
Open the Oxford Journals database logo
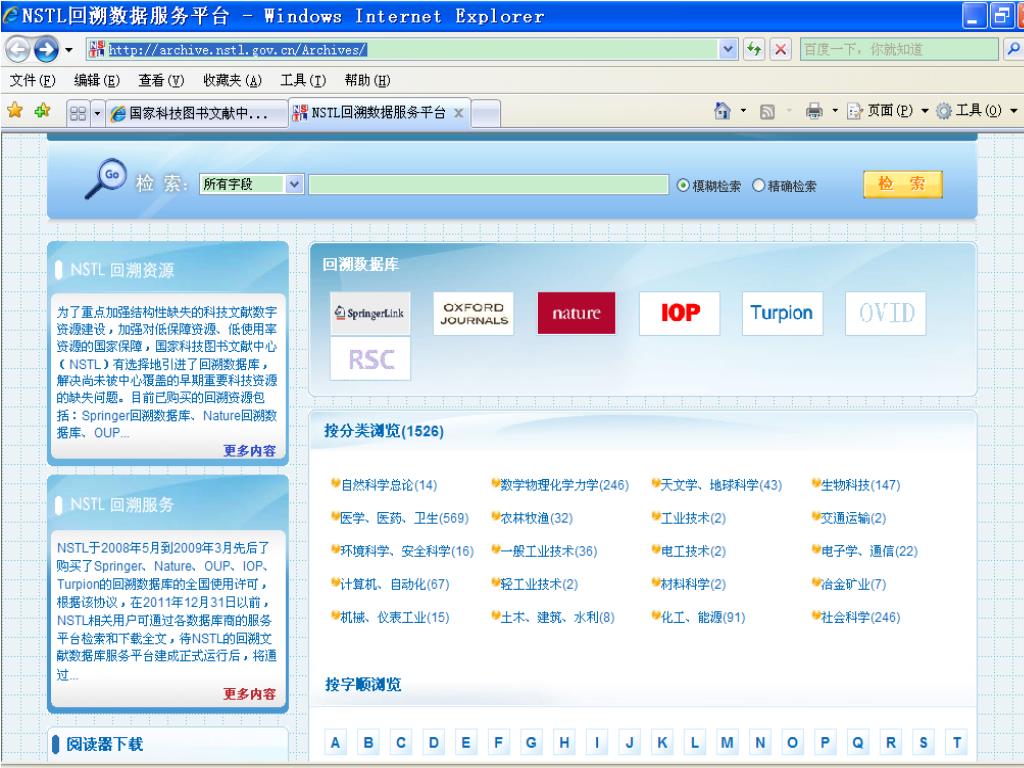pyautogui.click(x=473, y=313)
